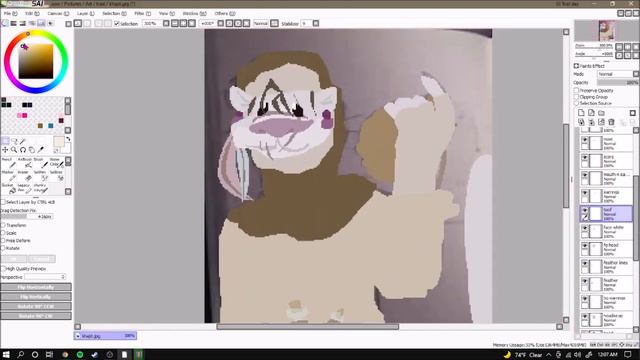Open the rotation angle field in the toolbar

[x=208, y=24]
